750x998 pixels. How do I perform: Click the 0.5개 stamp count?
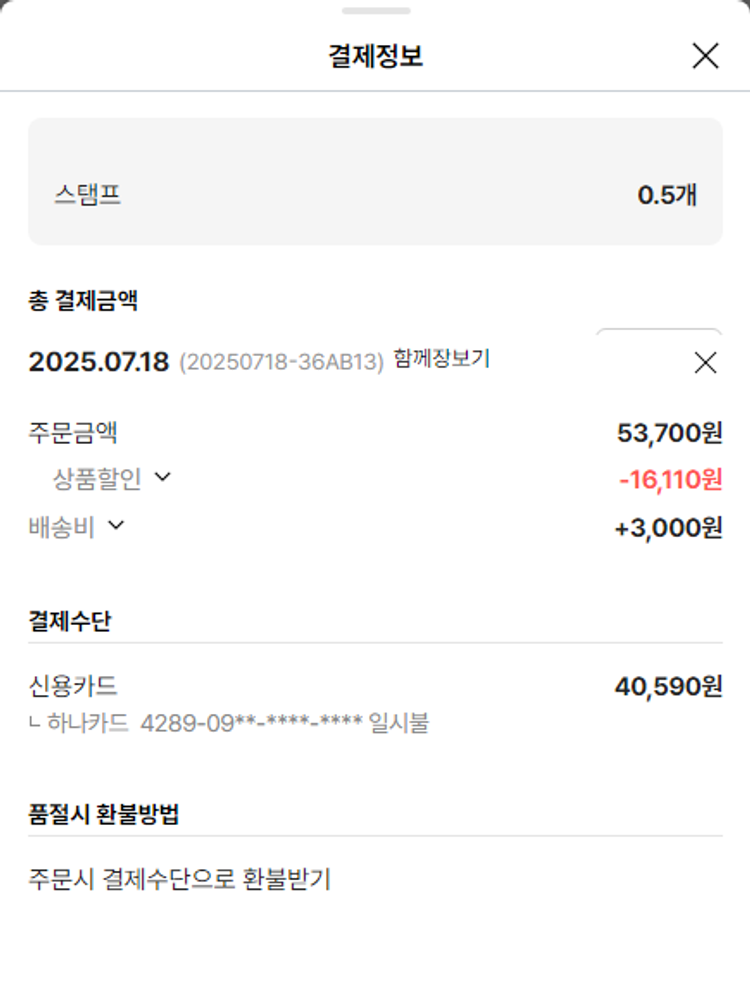[x=667, y=195]
